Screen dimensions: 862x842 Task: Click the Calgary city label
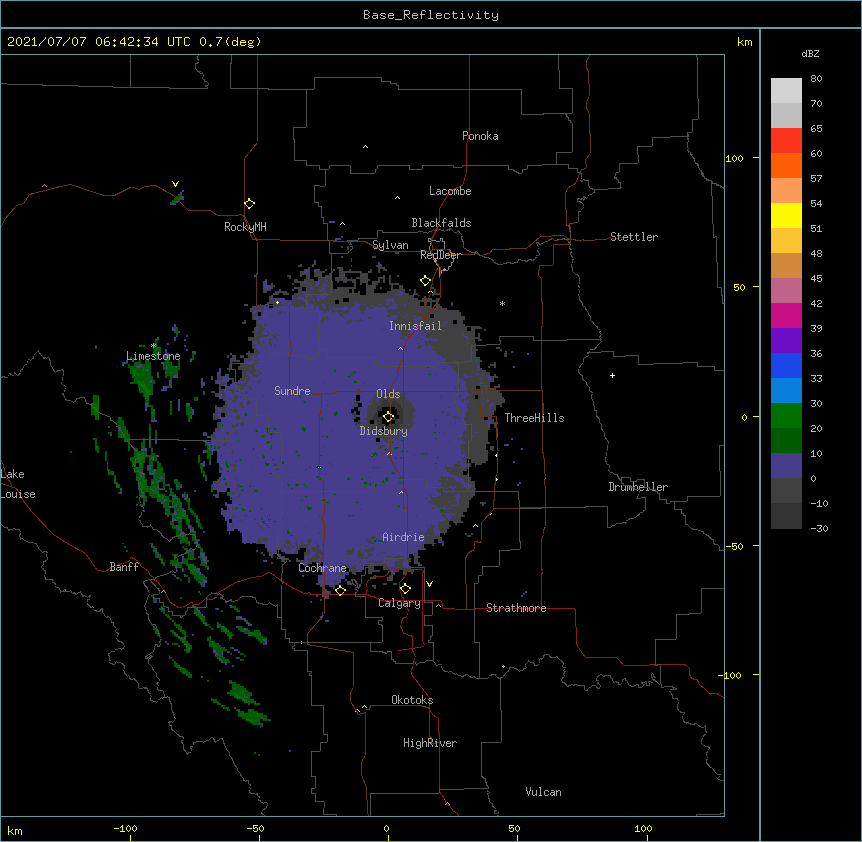399,603
